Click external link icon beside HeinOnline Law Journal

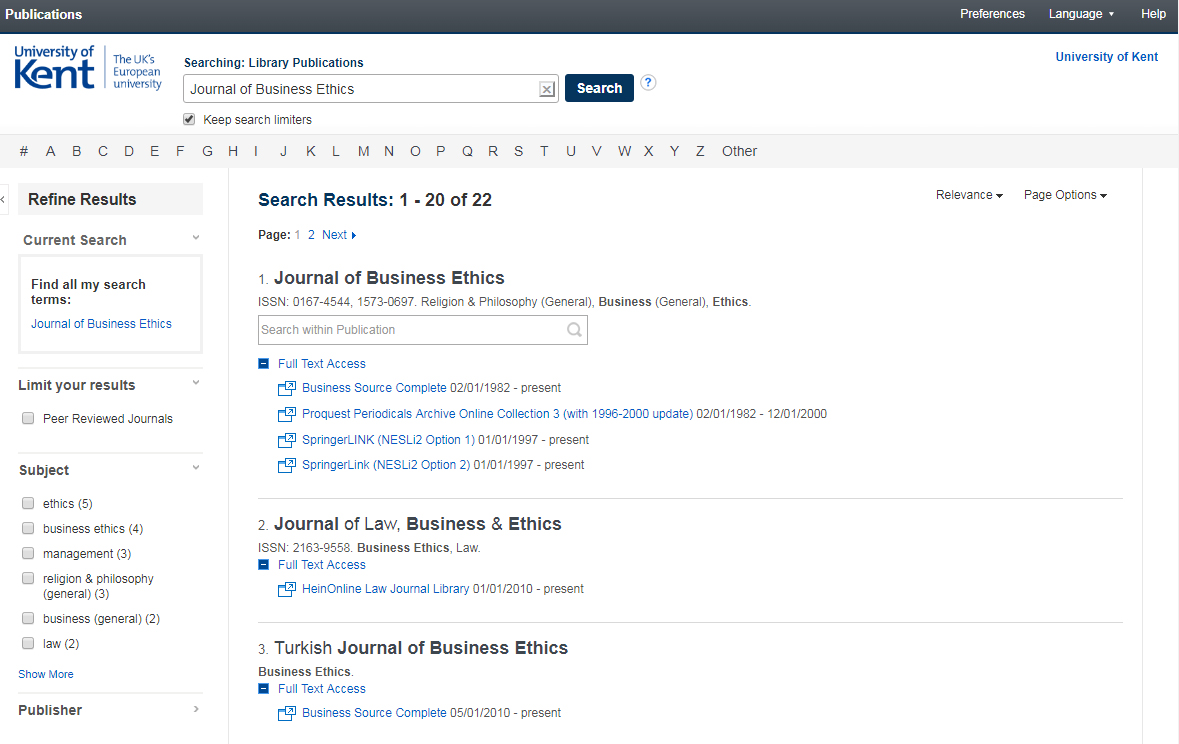pyautogui.click(x=287, y=589)
